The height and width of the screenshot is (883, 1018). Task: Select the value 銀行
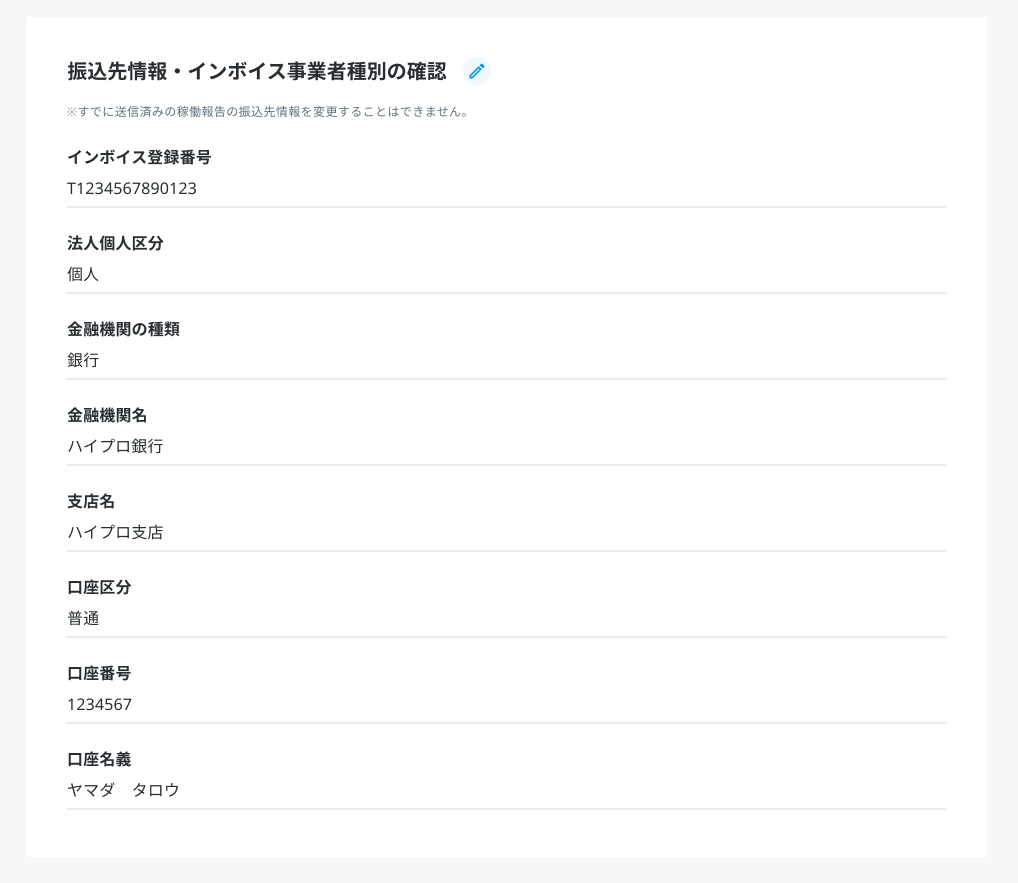(83, 360)
